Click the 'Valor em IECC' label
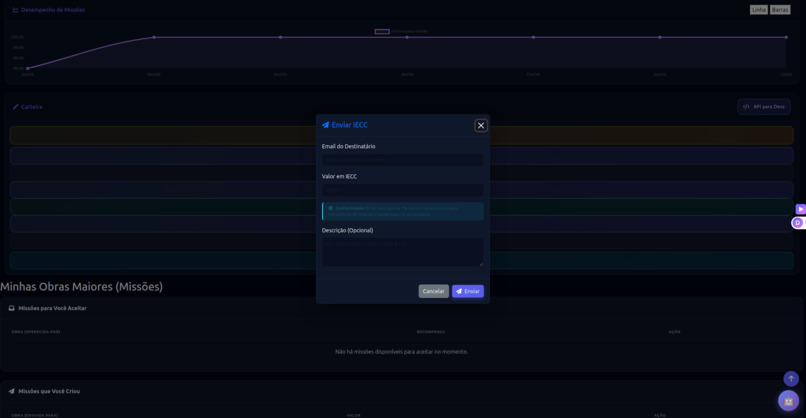The height and width of the screenshot is (418, 806). 339,176
